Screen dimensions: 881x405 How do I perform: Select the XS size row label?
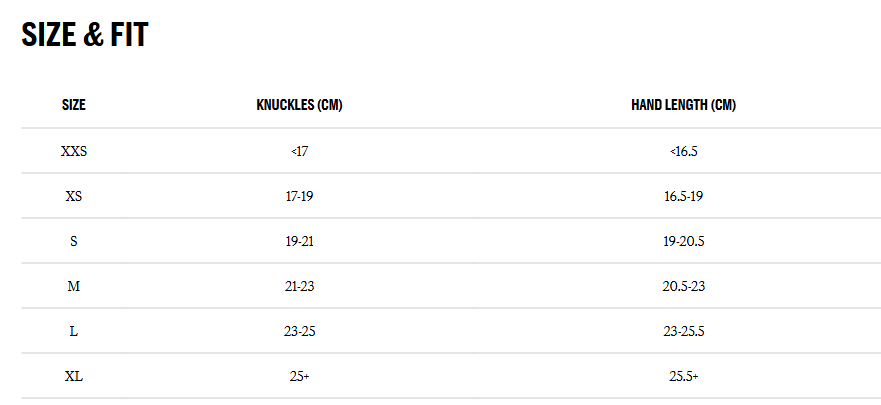pos(73,196)
